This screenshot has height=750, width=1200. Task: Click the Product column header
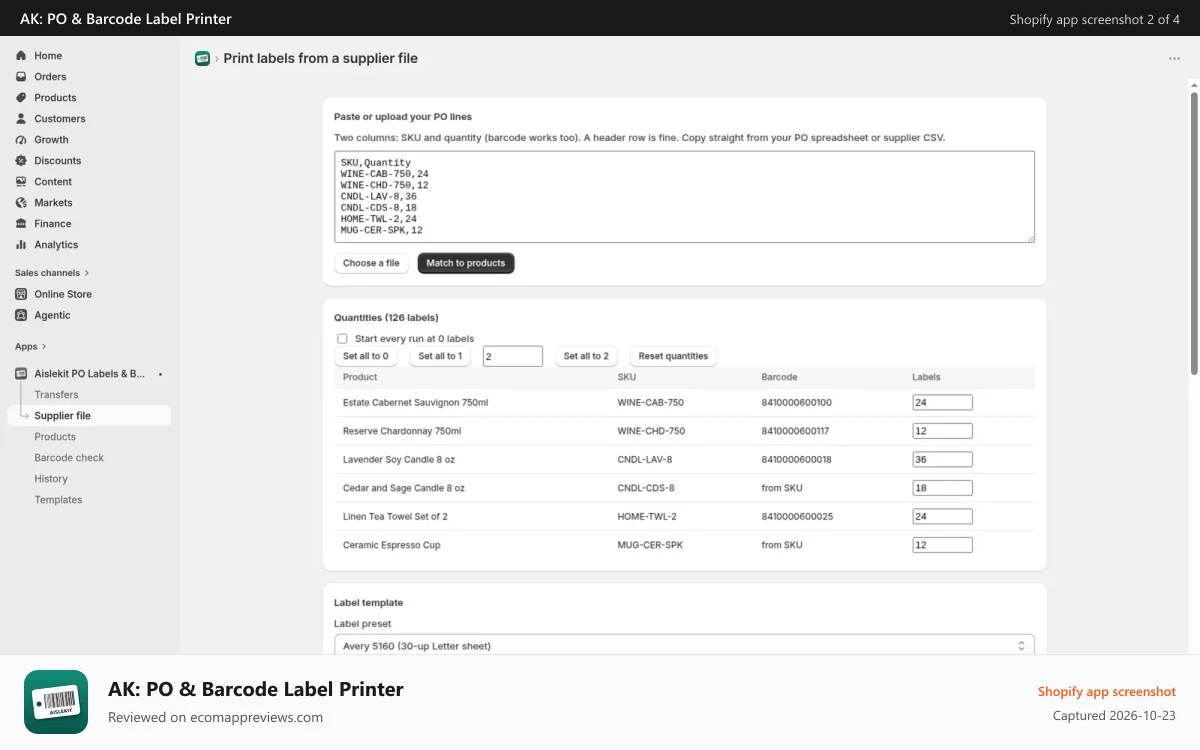click(x=360, y=377)
